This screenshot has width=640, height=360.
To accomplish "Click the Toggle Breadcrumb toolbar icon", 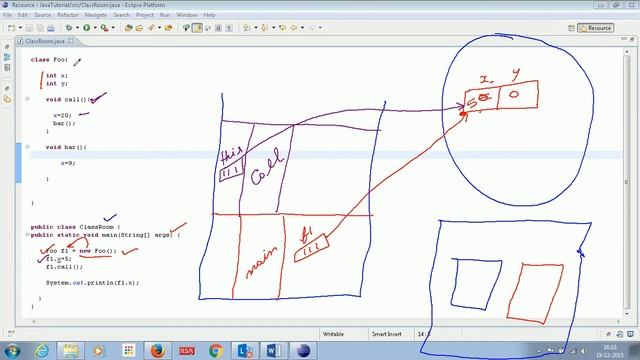I will pyautogui.click(x=187, y=28).
